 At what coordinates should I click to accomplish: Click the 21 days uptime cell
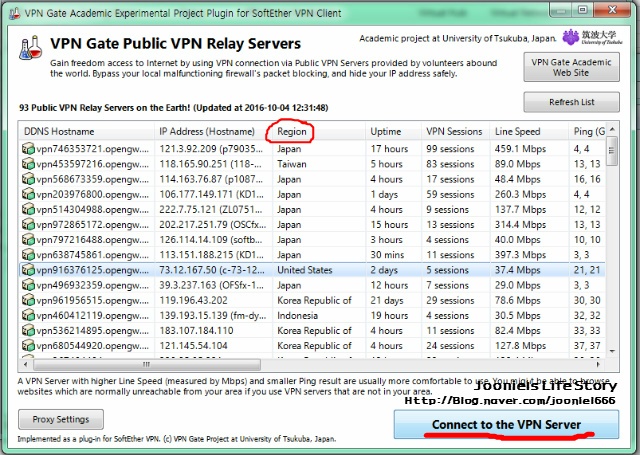point(387,300)
